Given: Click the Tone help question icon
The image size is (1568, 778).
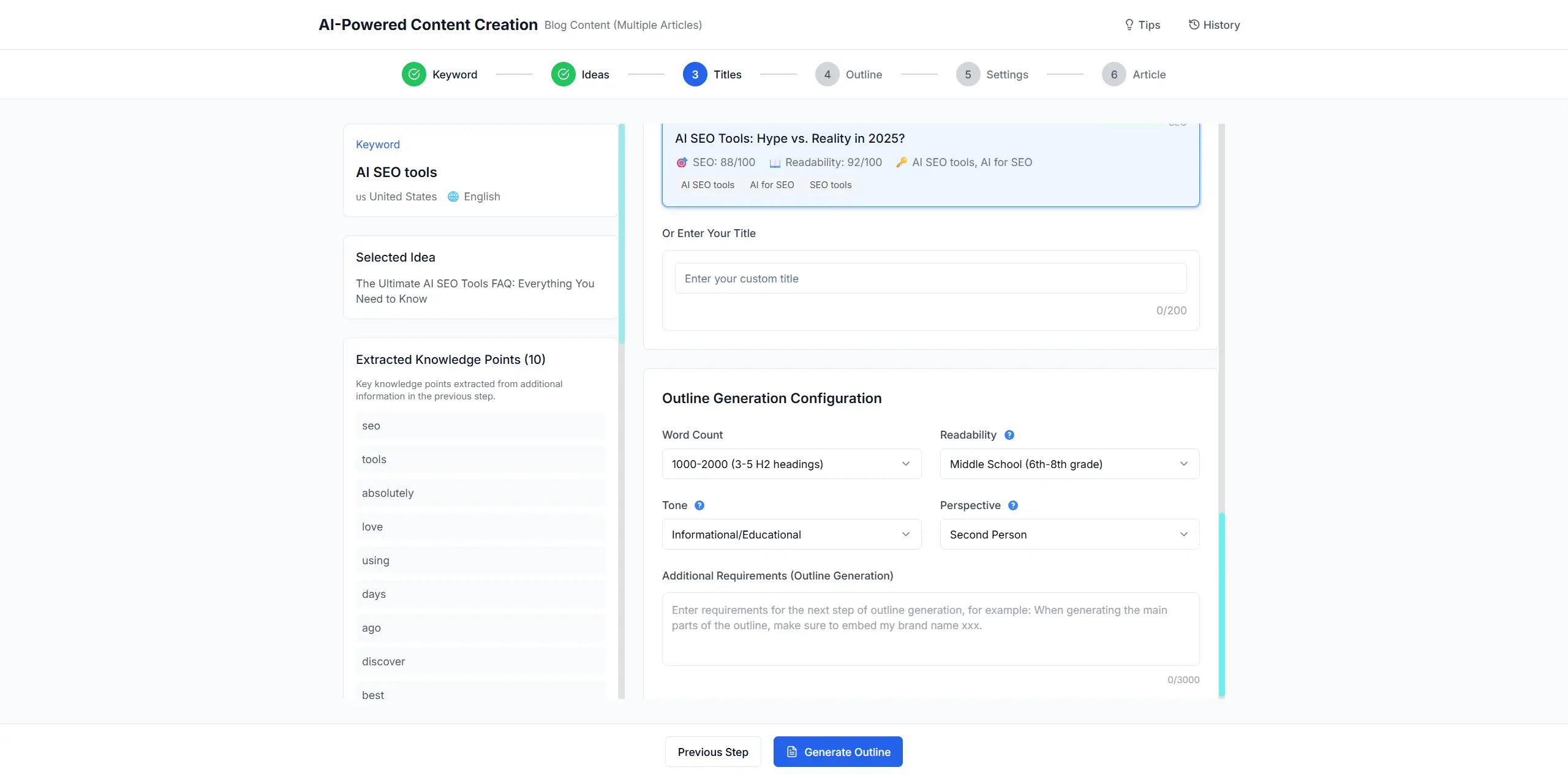Looking at the screenshot, I should click(x=699, y=505).
